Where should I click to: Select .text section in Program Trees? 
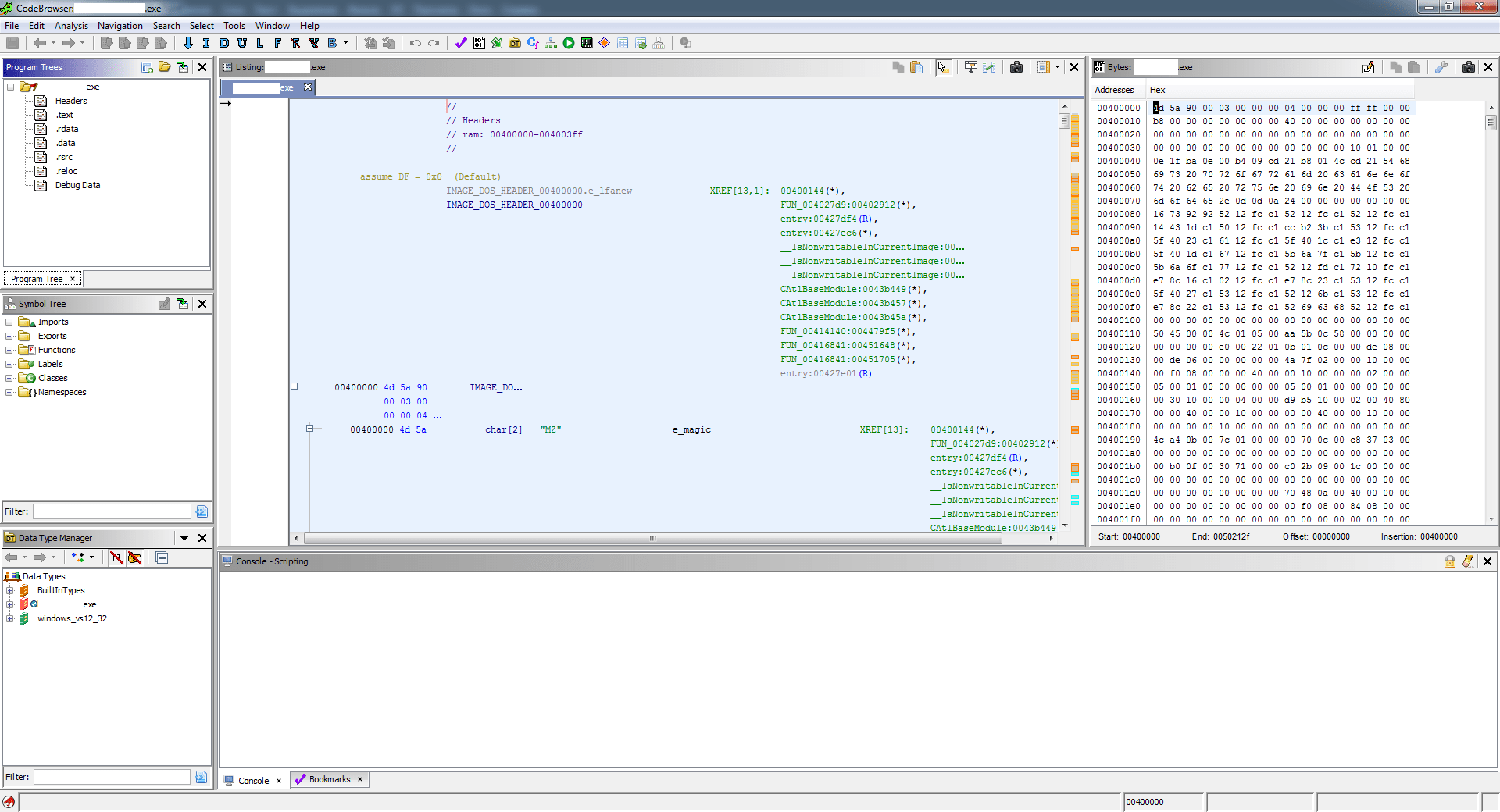pos(65,115)
